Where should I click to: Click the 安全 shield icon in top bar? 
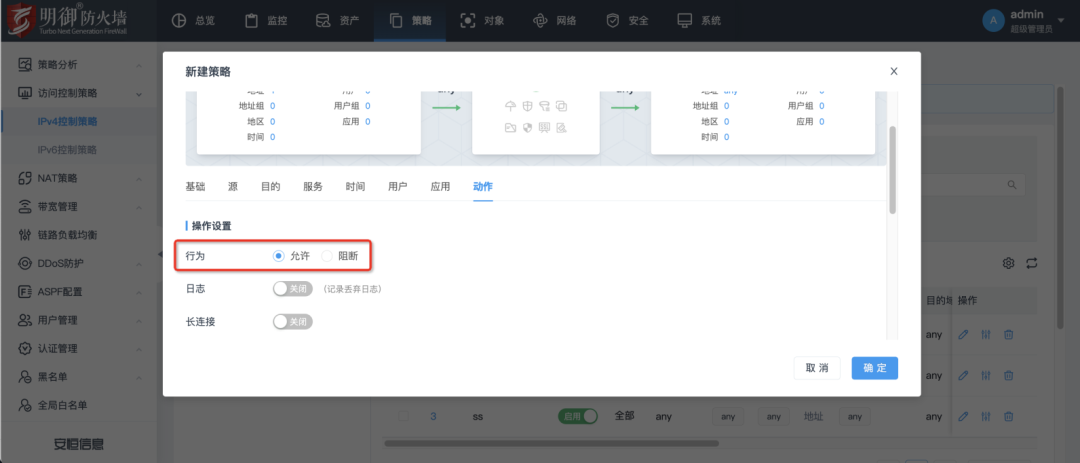click(612, 21)
